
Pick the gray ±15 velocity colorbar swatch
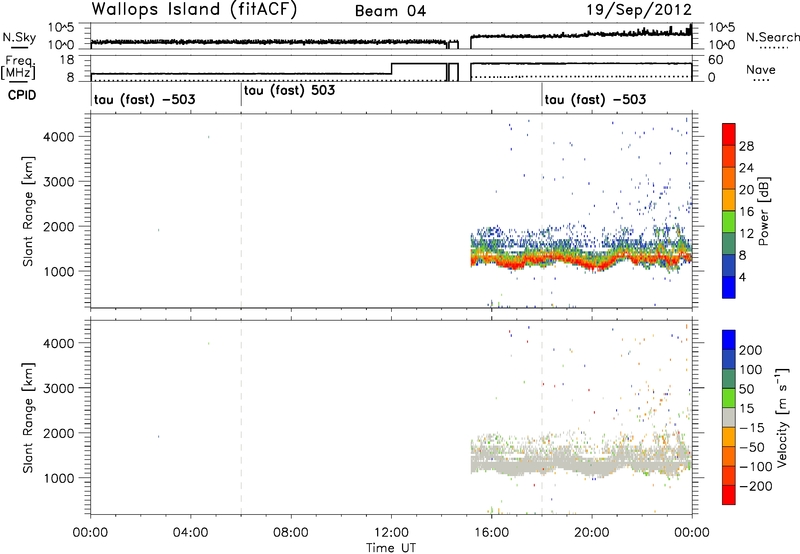pyautogui.click(x=729, y=418)
